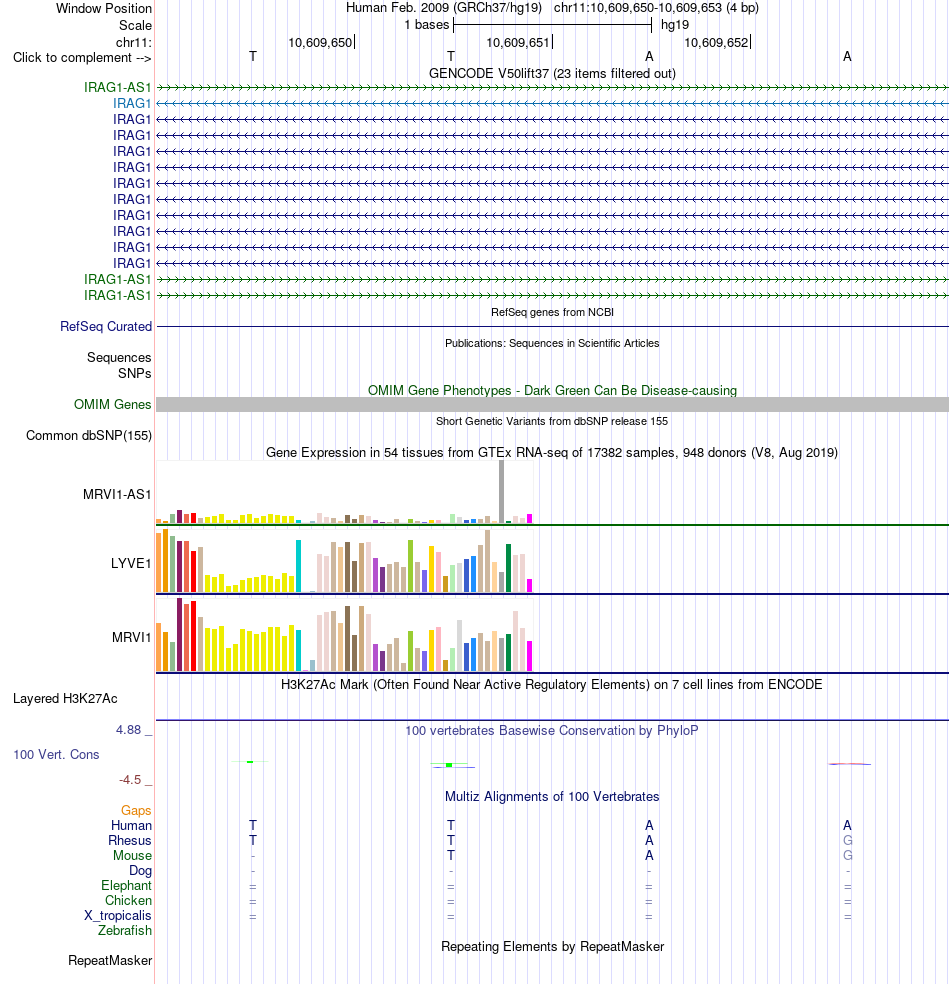Open the RefSeq Curated track label

(105, 326)
